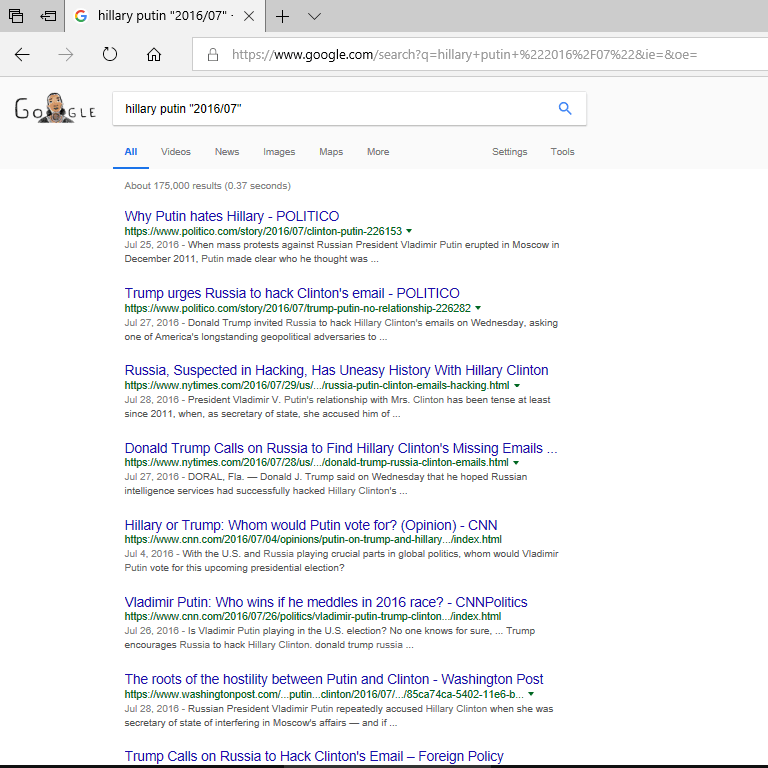
Task: Show tab previews chevron
Action: 314,16
